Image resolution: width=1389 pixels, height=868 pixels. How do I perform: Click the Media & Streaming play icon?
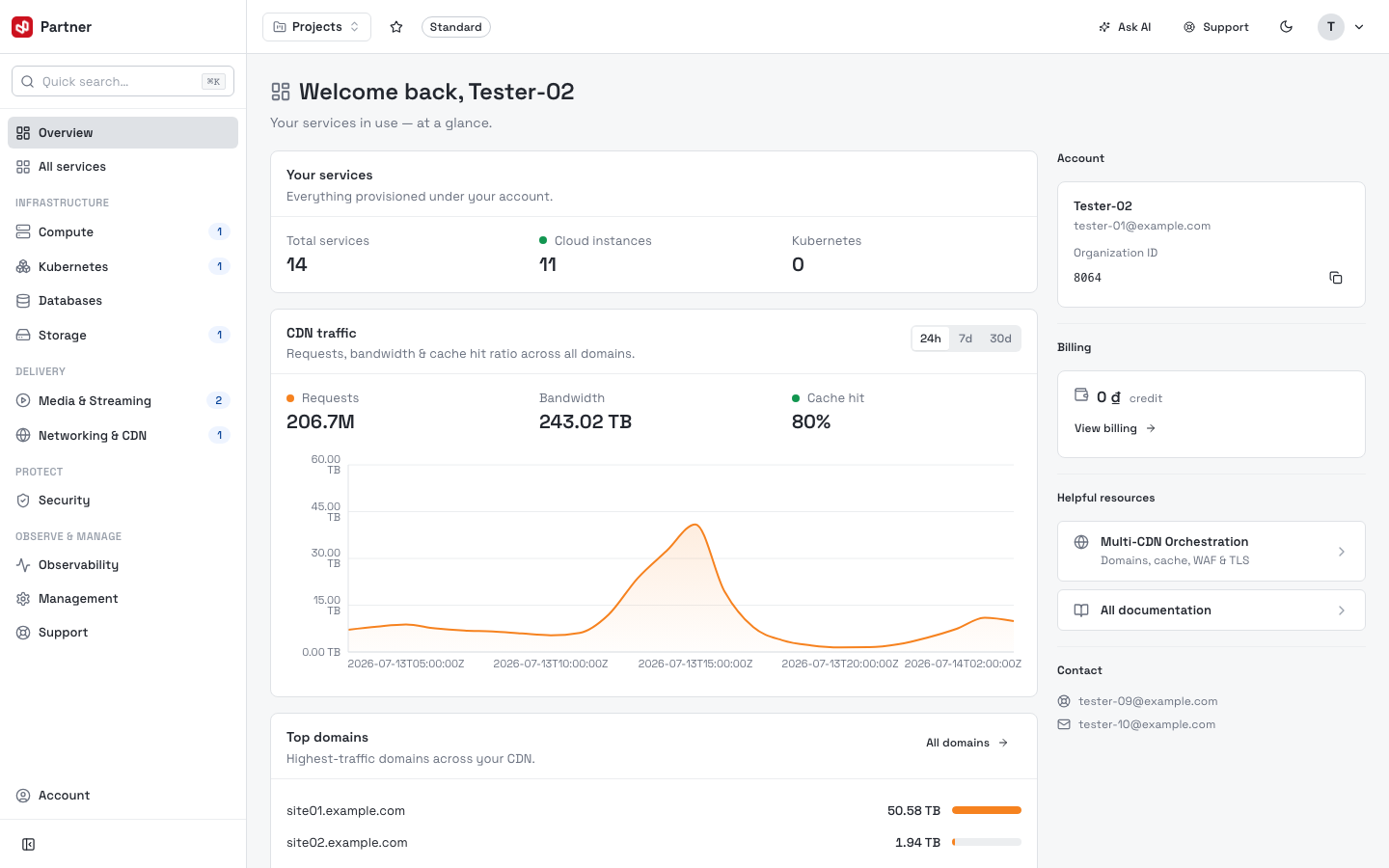[x=23, y=401]
